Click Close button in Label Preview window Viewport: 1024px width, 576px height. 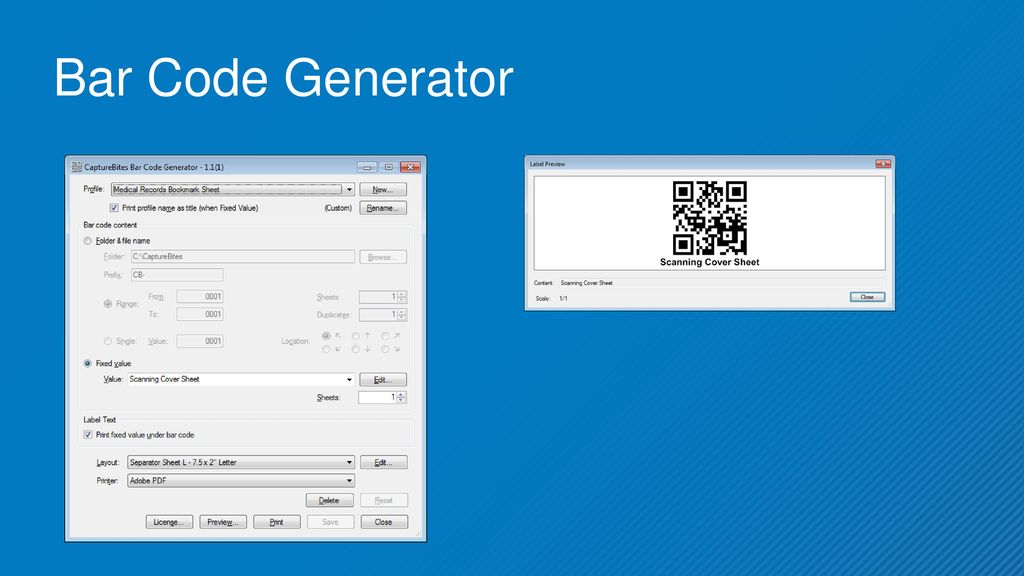[x=867, y=297]
